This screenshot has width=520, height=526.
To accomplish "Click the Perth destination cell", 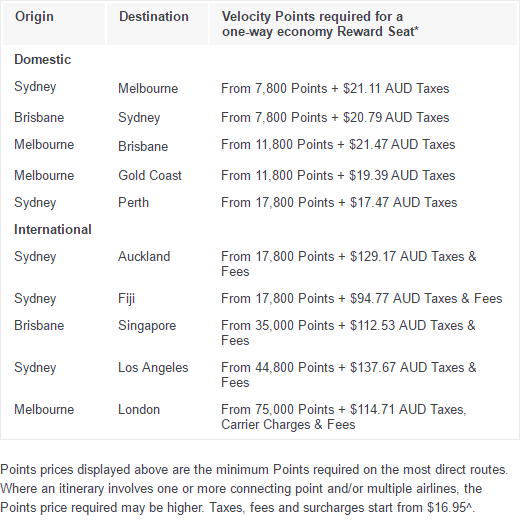I will pos(133,203).
